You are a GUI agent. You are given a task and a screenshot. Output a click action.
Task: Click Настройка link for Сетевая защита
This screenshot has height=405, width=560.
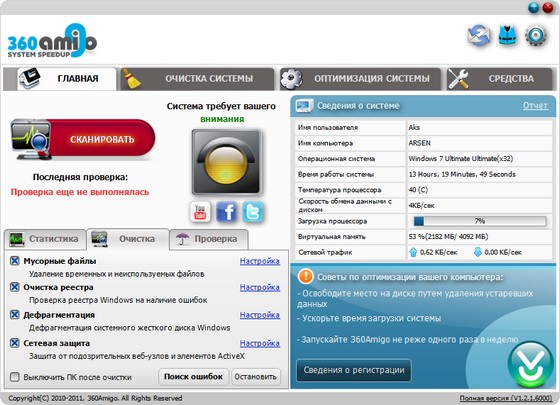tap(260, 343)
